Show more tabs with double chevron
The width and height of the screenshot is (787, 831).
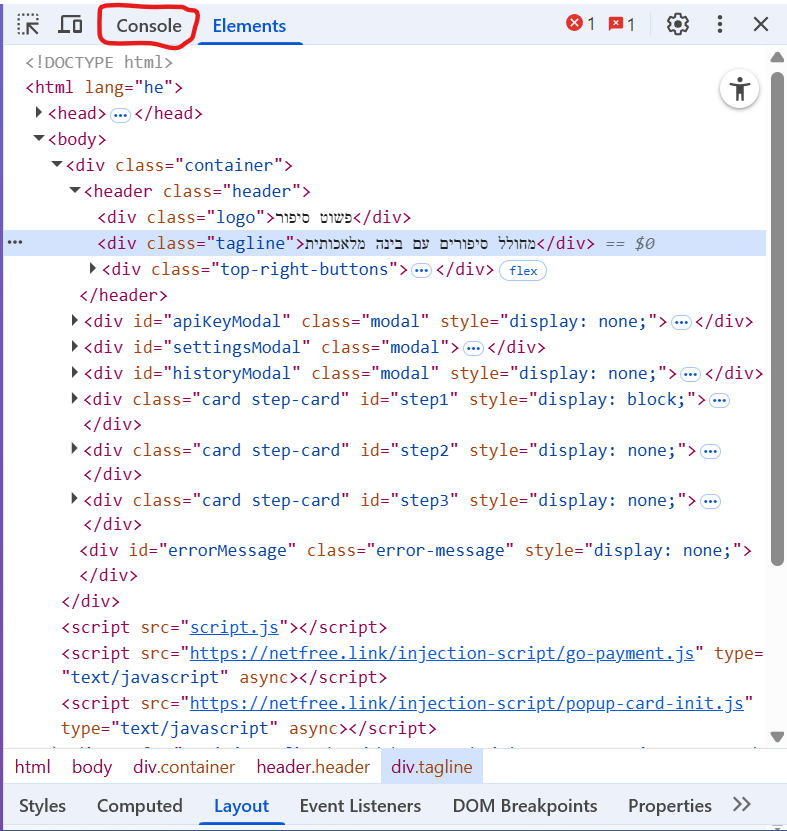tap(741, 805)
